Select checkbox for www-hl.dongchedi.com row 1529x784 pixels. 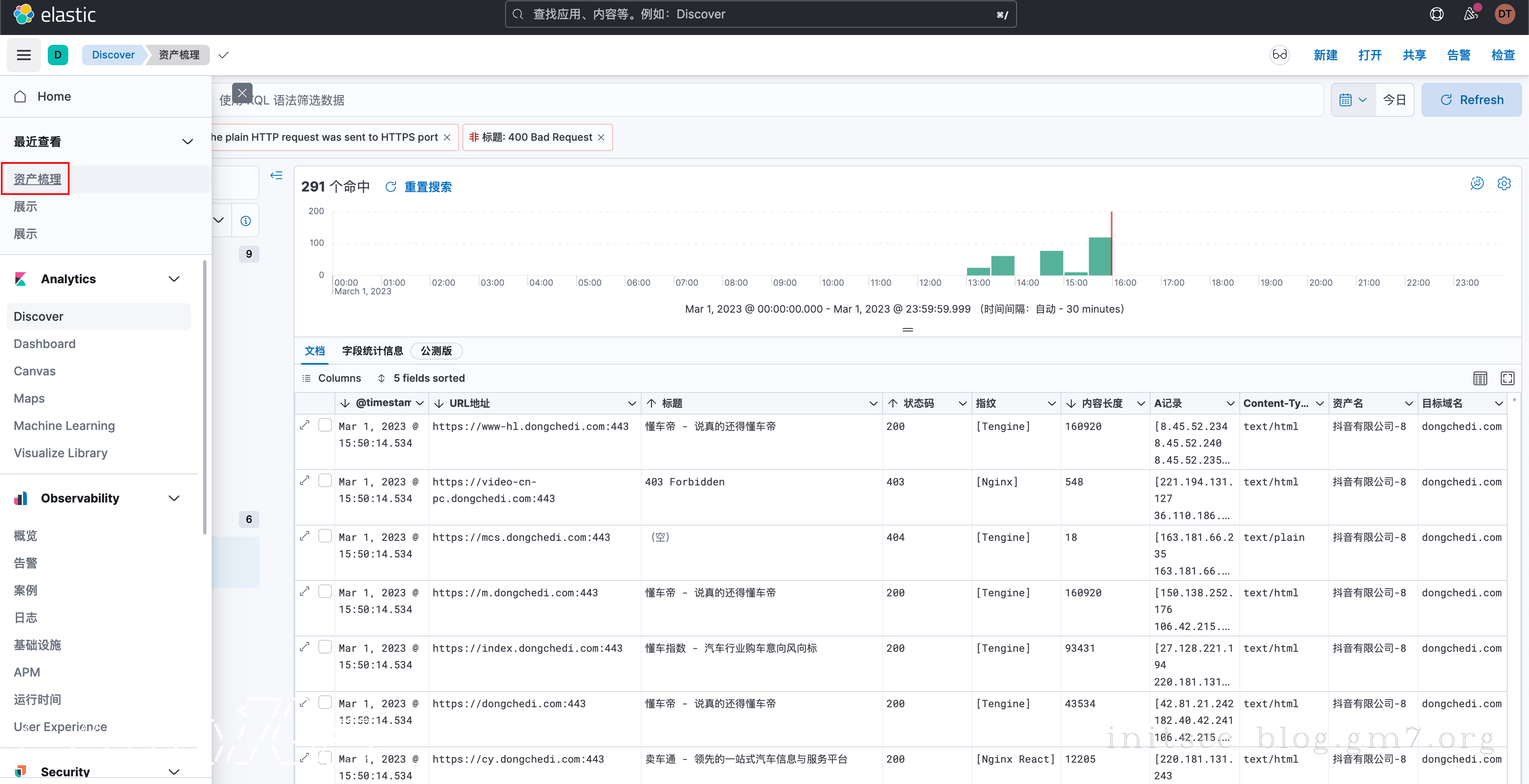[x=325, y=426]
